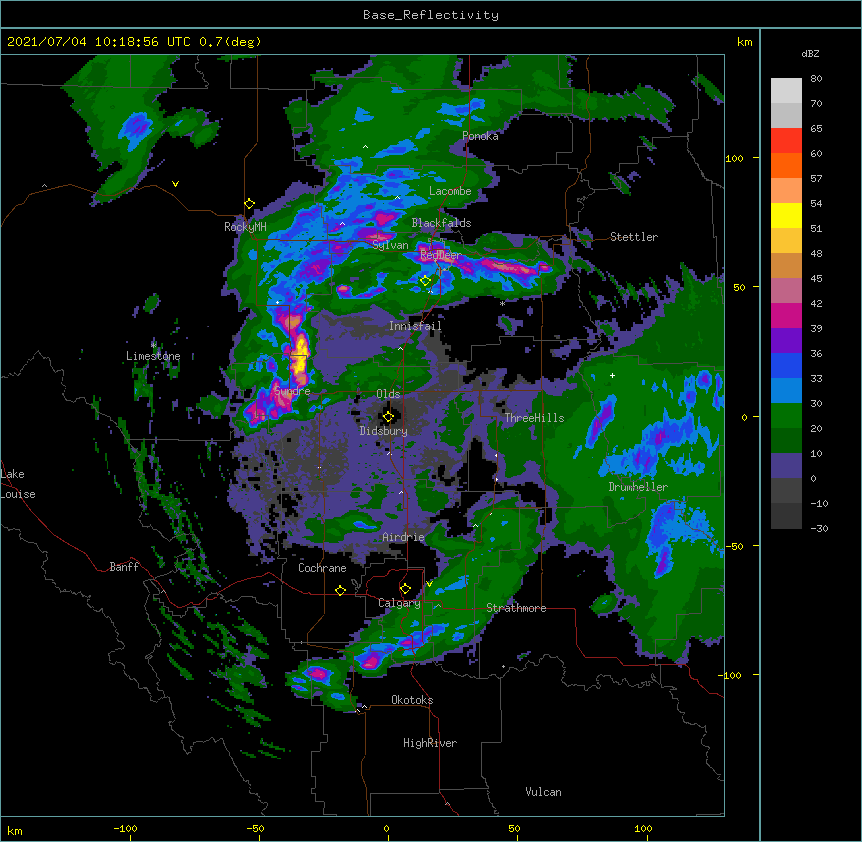The image size is (862, 842).
Task: Click the RedDeer city label
Action: point(440,255)
